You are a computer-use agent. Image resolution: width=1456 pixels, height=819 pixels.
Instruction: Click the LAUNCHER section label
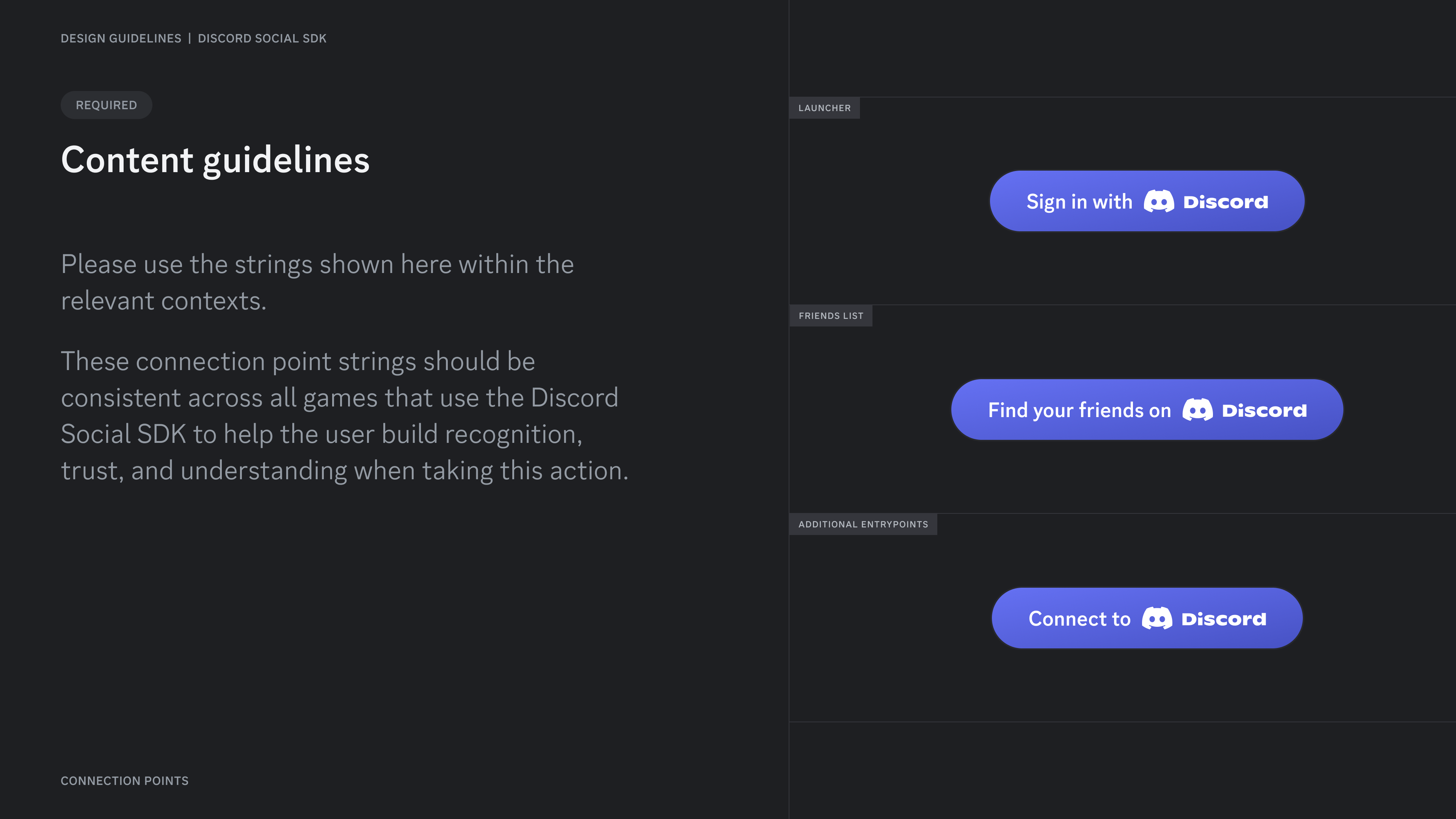pyautogui.click(x=825, y=107)
